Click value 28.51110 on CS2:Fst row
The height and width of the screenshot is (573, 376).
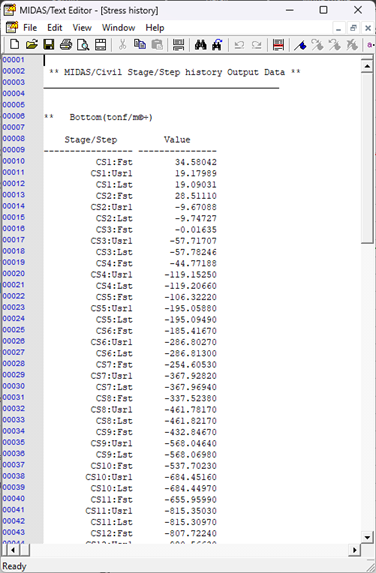click(x=195, y=196)
